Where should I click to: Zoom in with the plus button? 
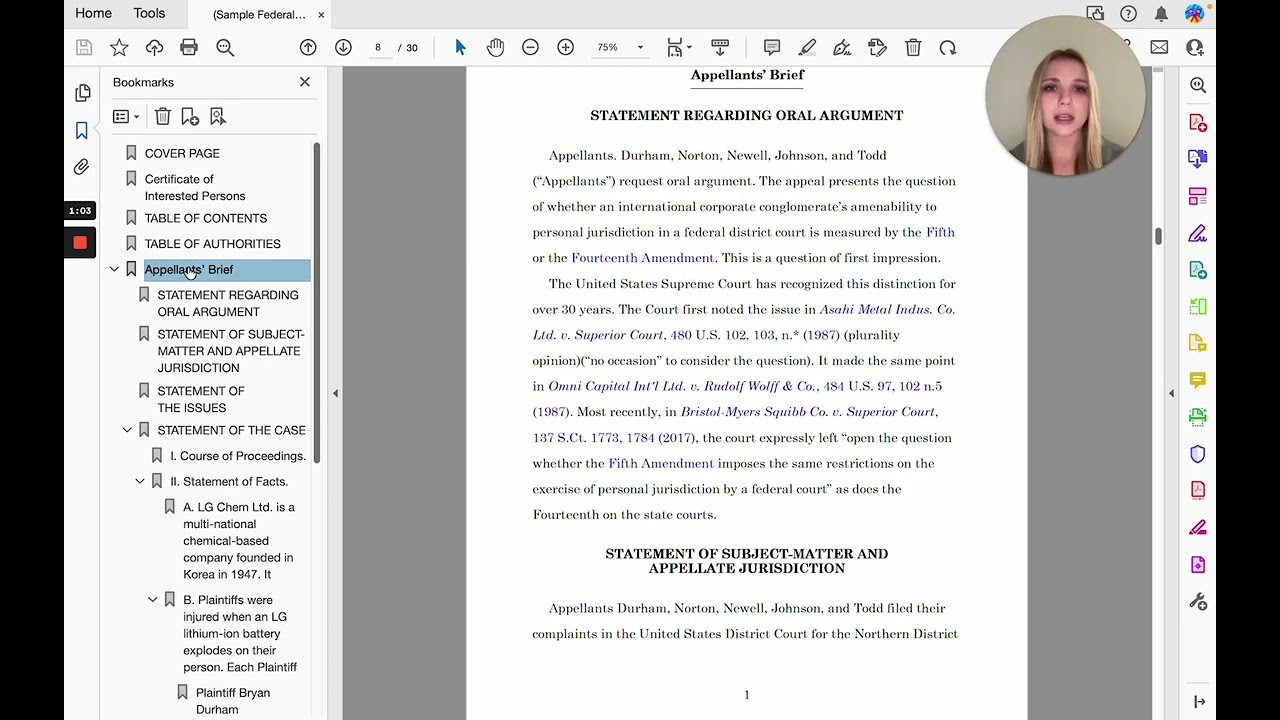(x=565, y=47)
